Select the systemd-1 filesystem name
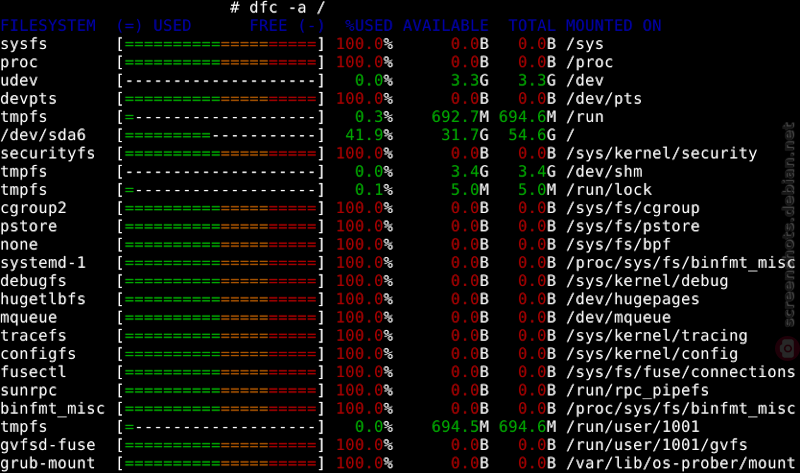The width and height of the screenshot is (800, 473). [43, 263]
